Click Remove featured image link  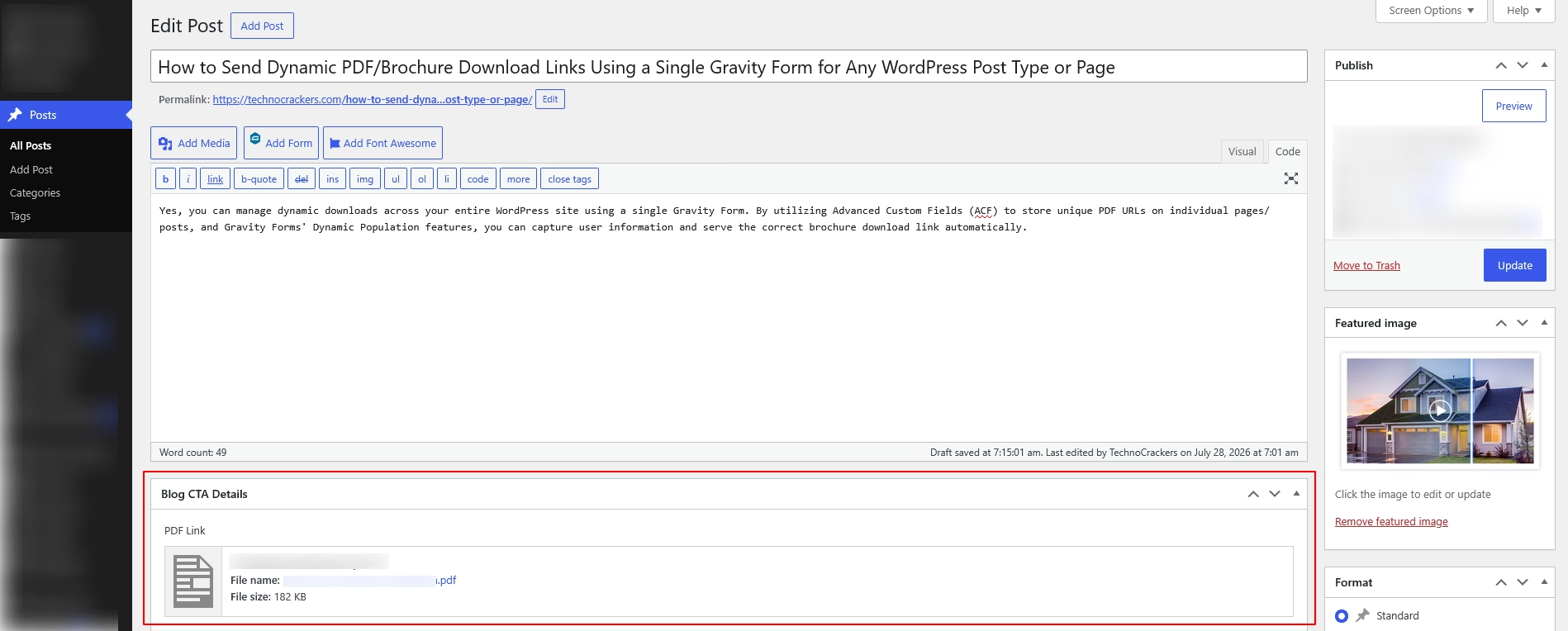1391,521
